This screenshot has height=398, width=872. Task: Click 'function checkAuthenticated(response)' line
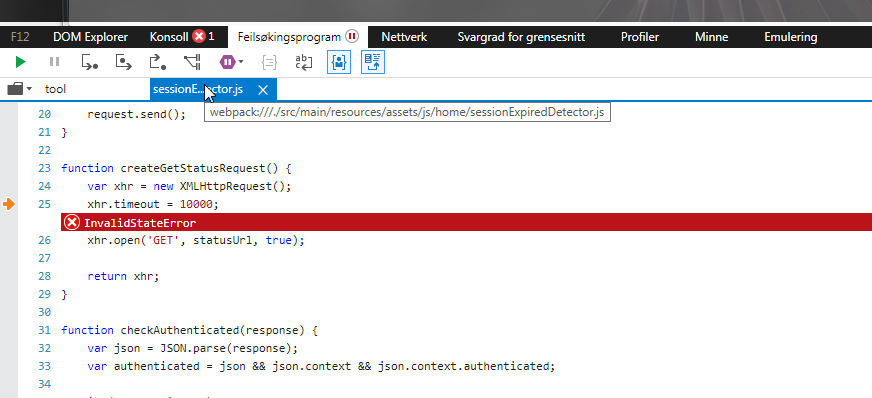[x=189, y=330]
